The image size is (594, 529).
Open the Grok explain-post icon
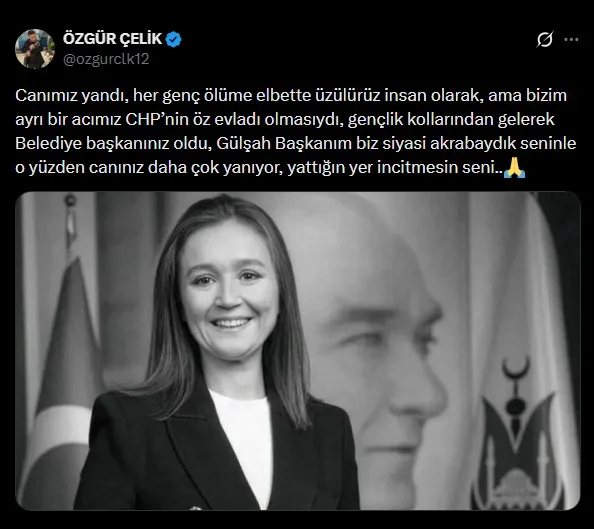tap(545, 39)
